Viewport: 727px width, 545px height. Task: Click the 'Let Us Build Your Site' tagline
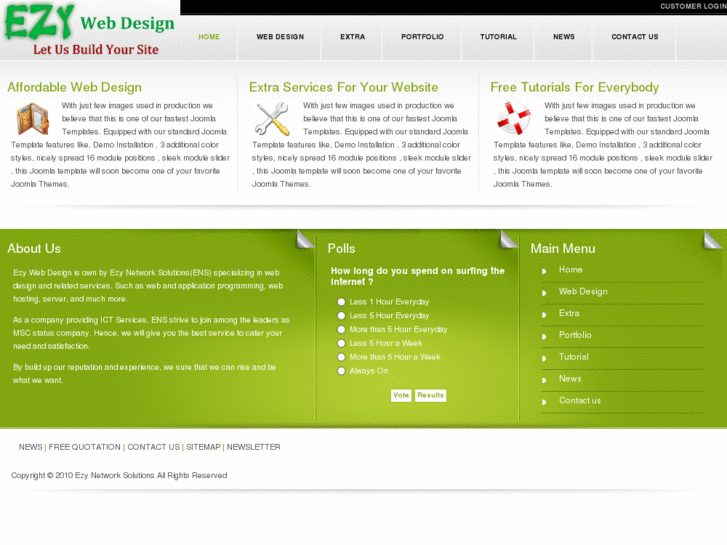click(96, 50)
